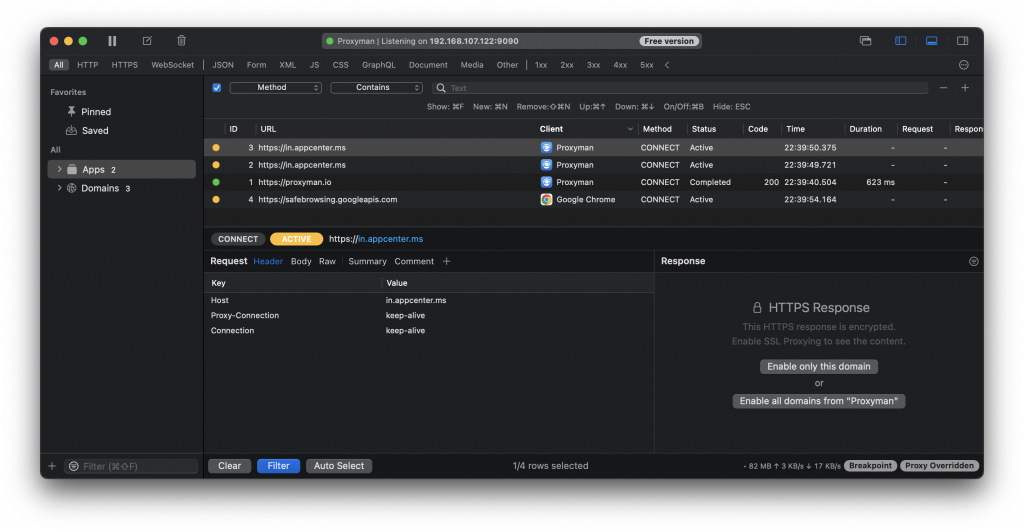Open the Response panel options icon
Viewport: 1024px width, 532px height.
[973, 261]
